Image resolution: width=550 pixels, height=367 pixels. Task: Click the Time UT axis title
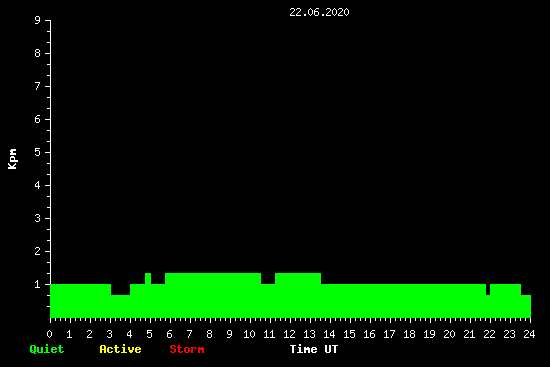[314, 349]
